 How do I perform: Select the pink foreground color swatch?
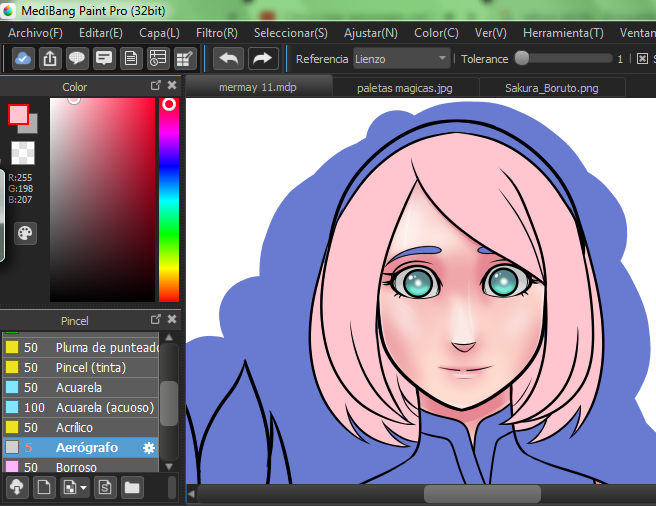[18, 115]
